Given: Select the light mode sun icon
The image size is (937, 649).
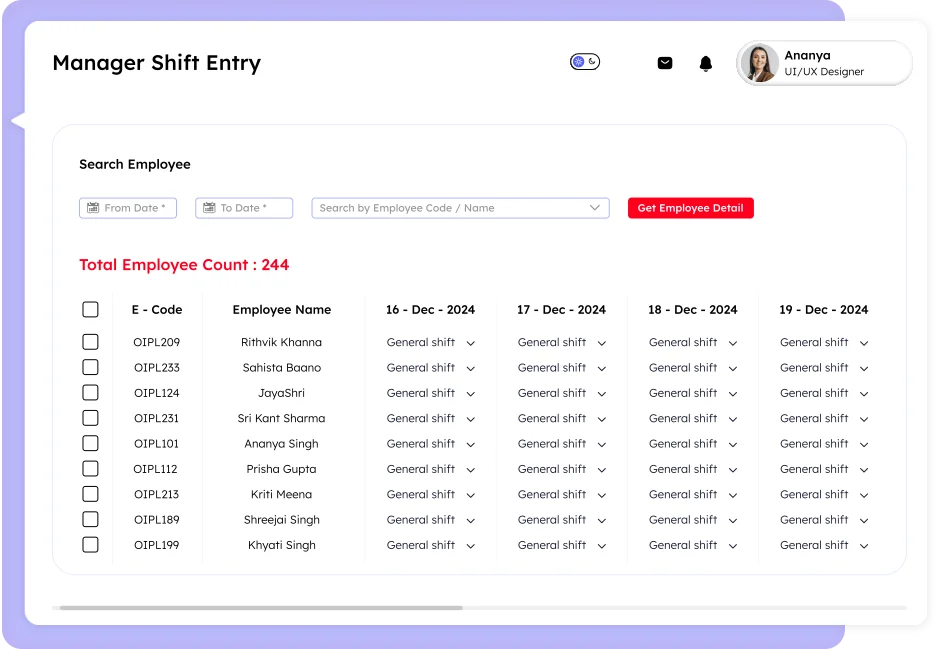Looking at the screenshot, I should pos(578,61).
